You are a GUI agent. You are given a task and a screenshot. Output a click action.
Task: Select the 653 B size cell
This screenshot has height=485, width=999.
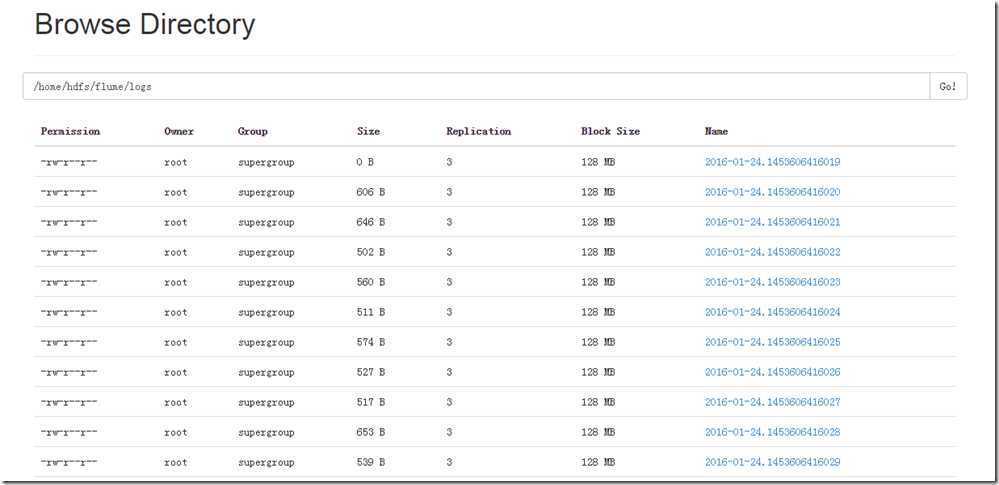point(371,432)
